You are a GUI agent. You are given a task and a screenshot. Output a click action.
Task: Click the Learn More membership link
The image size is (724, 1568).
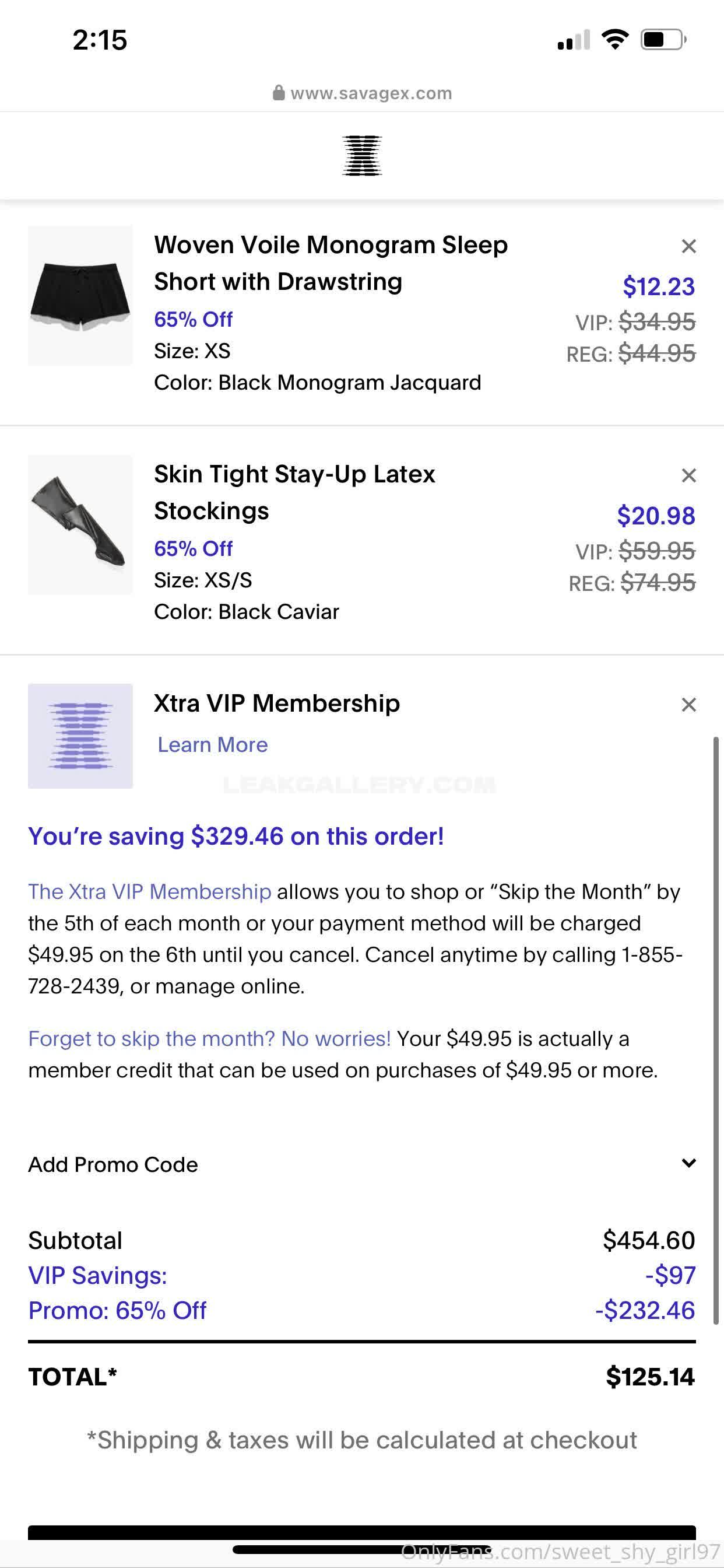(x=212, y=744)
